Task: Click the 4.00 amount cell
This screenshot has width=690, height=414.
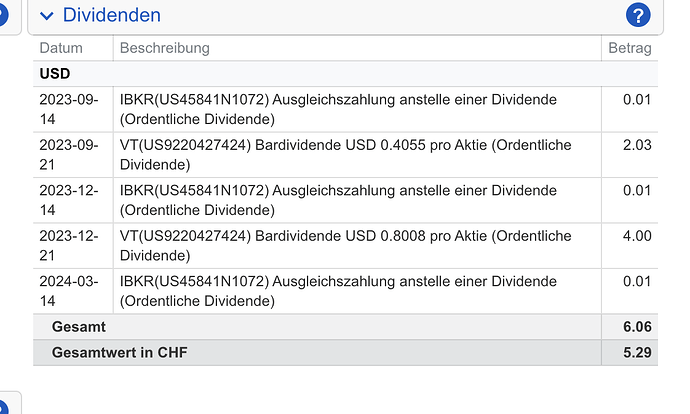Action: click(637, 236)
